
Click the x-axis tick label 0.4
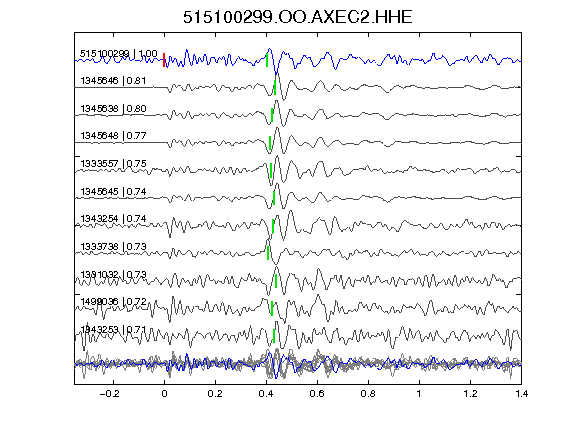coord(266,394)
